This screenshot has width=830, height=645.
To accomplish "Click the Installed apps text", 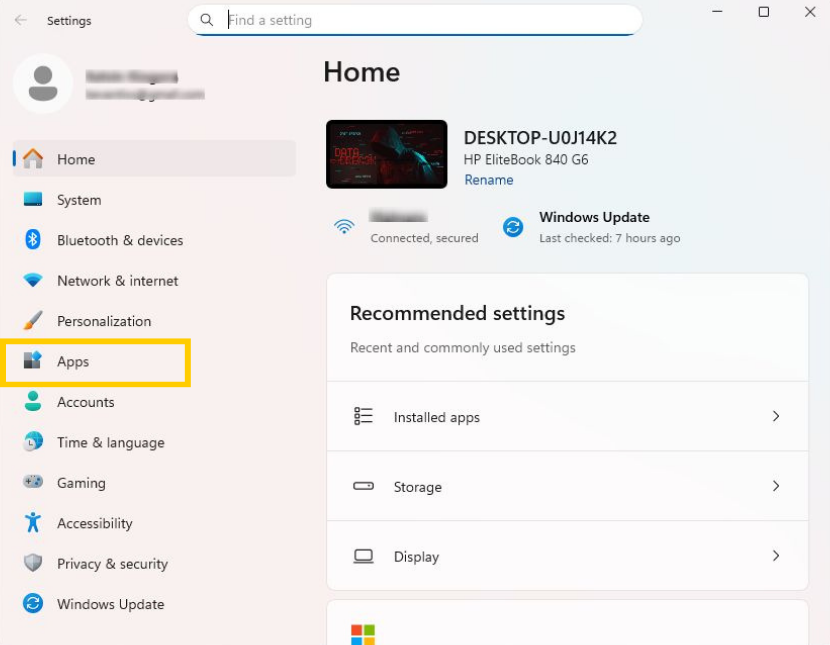I will coord(437,417).
